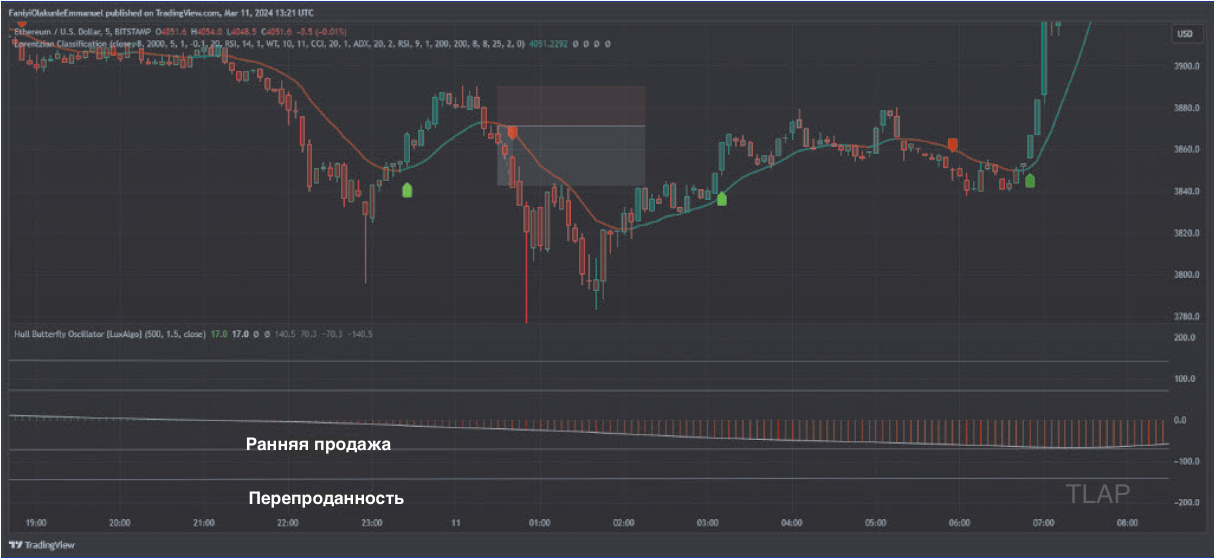
Task: Click the red sell signal near 00:40
Action: click(512, 131)
